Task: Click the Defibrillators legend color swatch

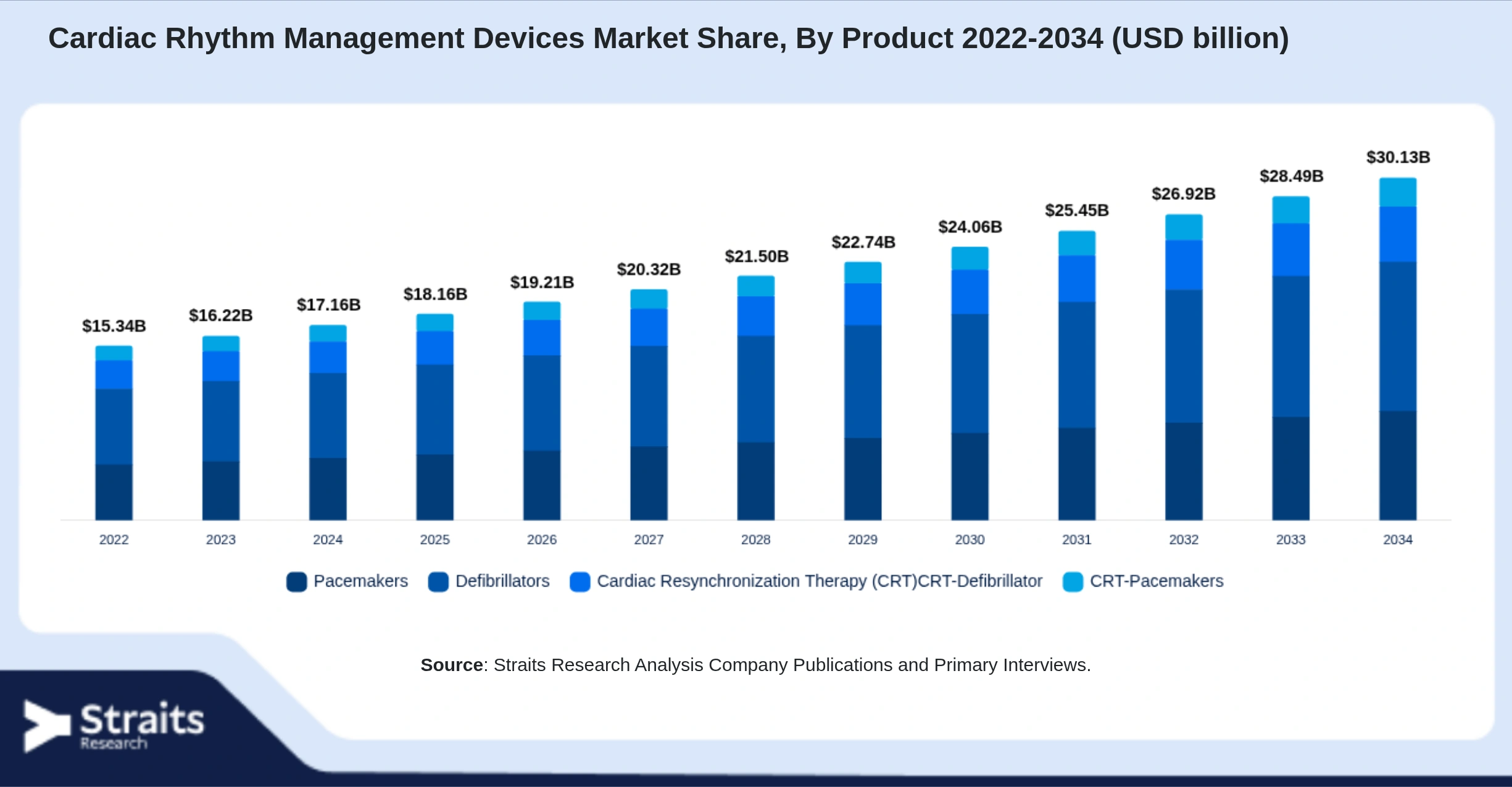Action: (438, 582)
